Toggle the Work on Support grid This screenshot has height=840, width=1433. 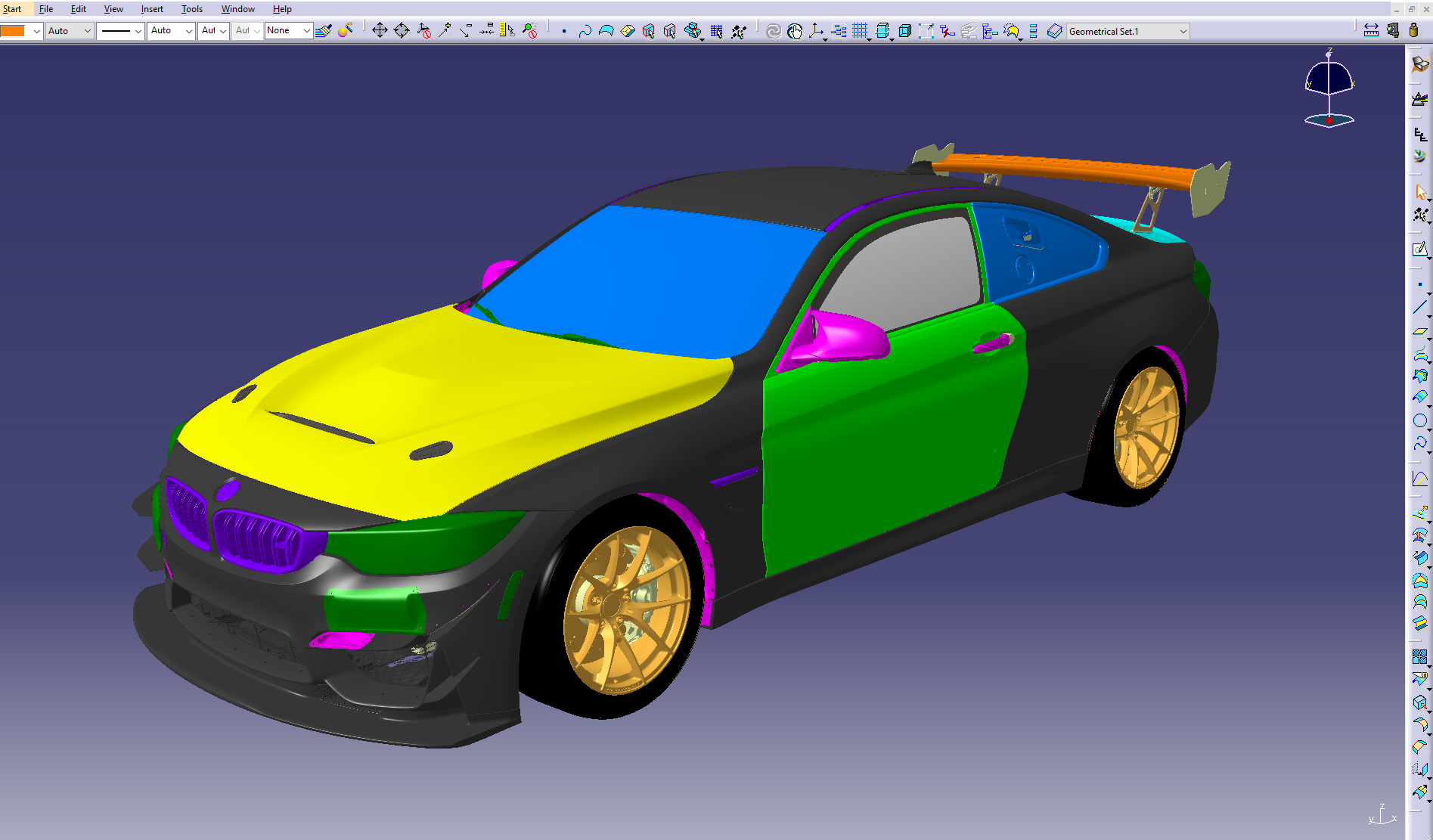(860, 31)
